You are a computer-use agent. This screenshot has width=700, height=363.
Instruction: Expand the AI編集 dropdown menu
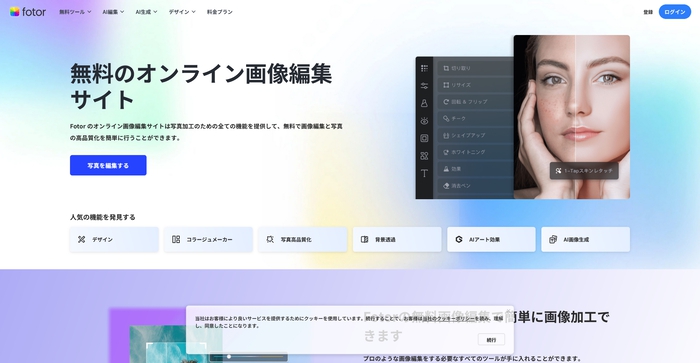113,12
